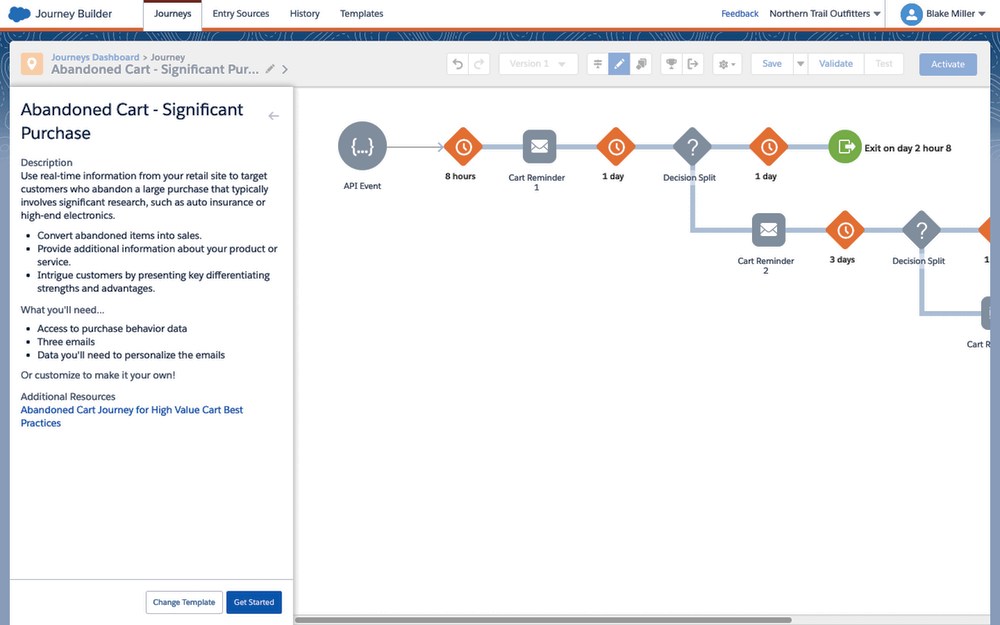
Task: Click the Get Started button
Action: pyautogui.click(x=254, y=602)
